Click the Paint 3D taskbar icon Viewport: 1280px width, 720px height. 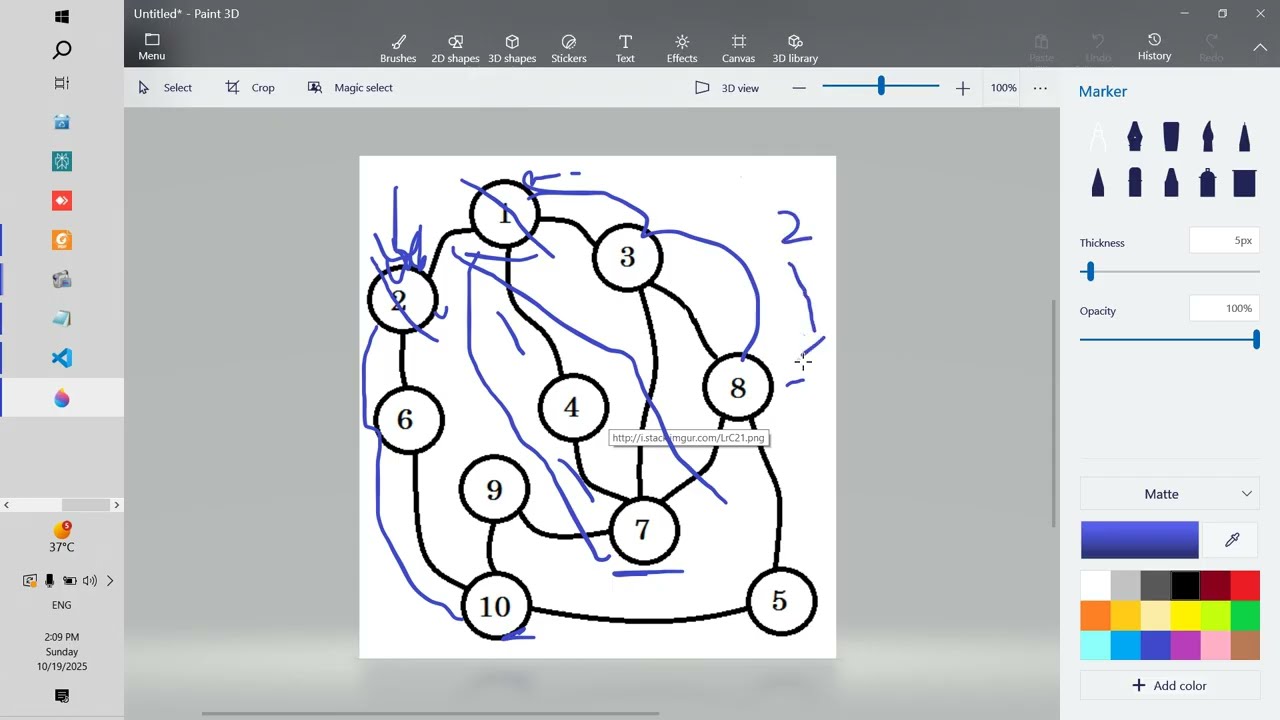point(62,398)
